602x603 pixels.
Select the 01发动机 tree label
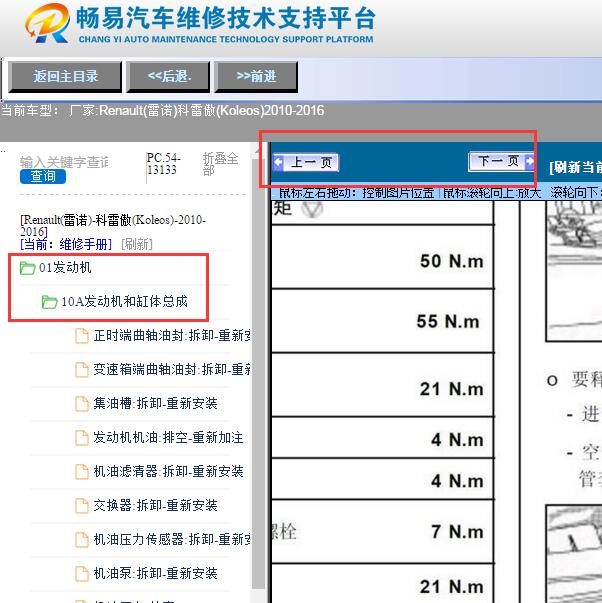point(65,267)
